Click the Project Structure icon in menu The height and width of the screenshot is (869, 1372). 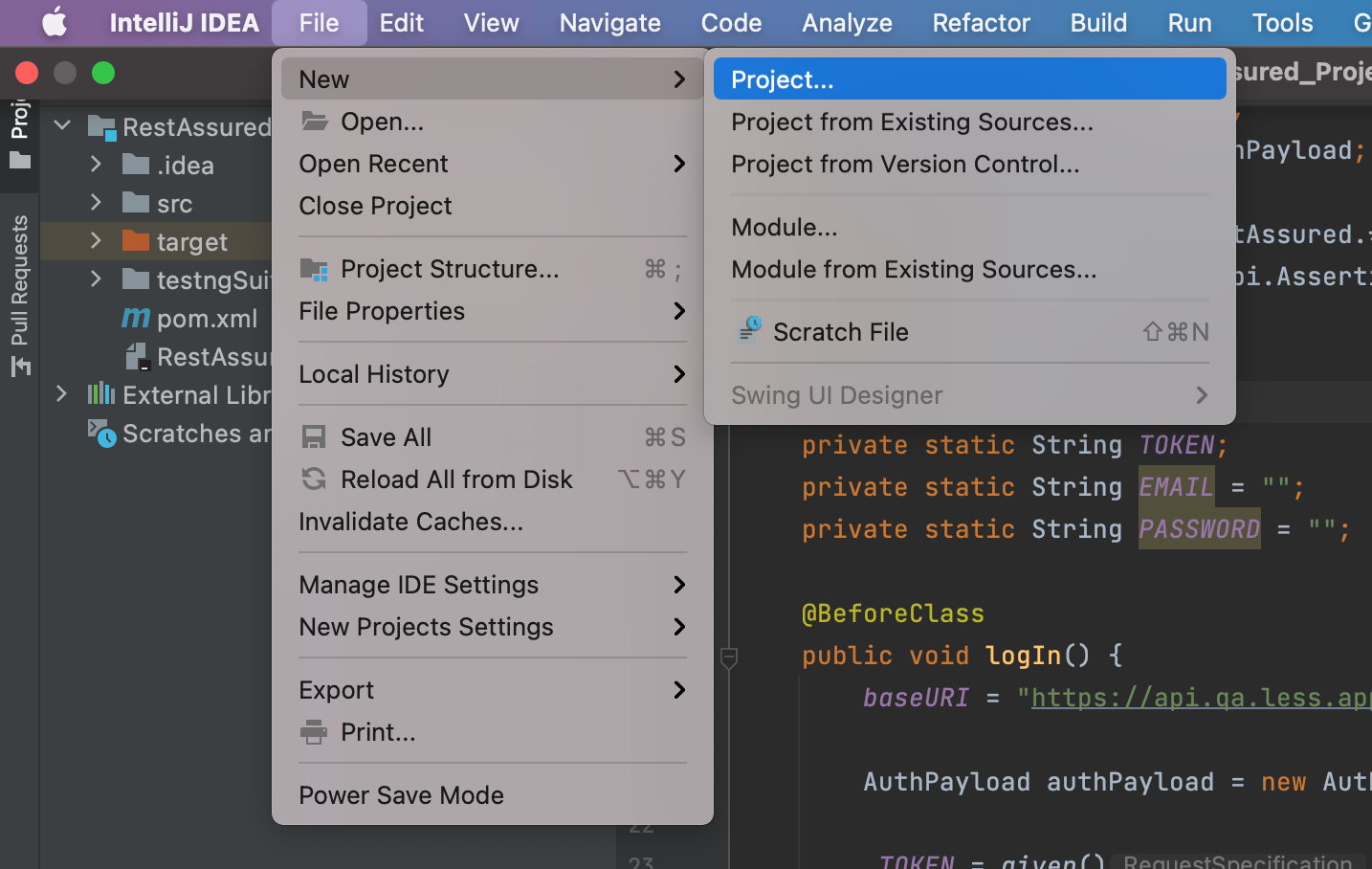click(314, 269)
